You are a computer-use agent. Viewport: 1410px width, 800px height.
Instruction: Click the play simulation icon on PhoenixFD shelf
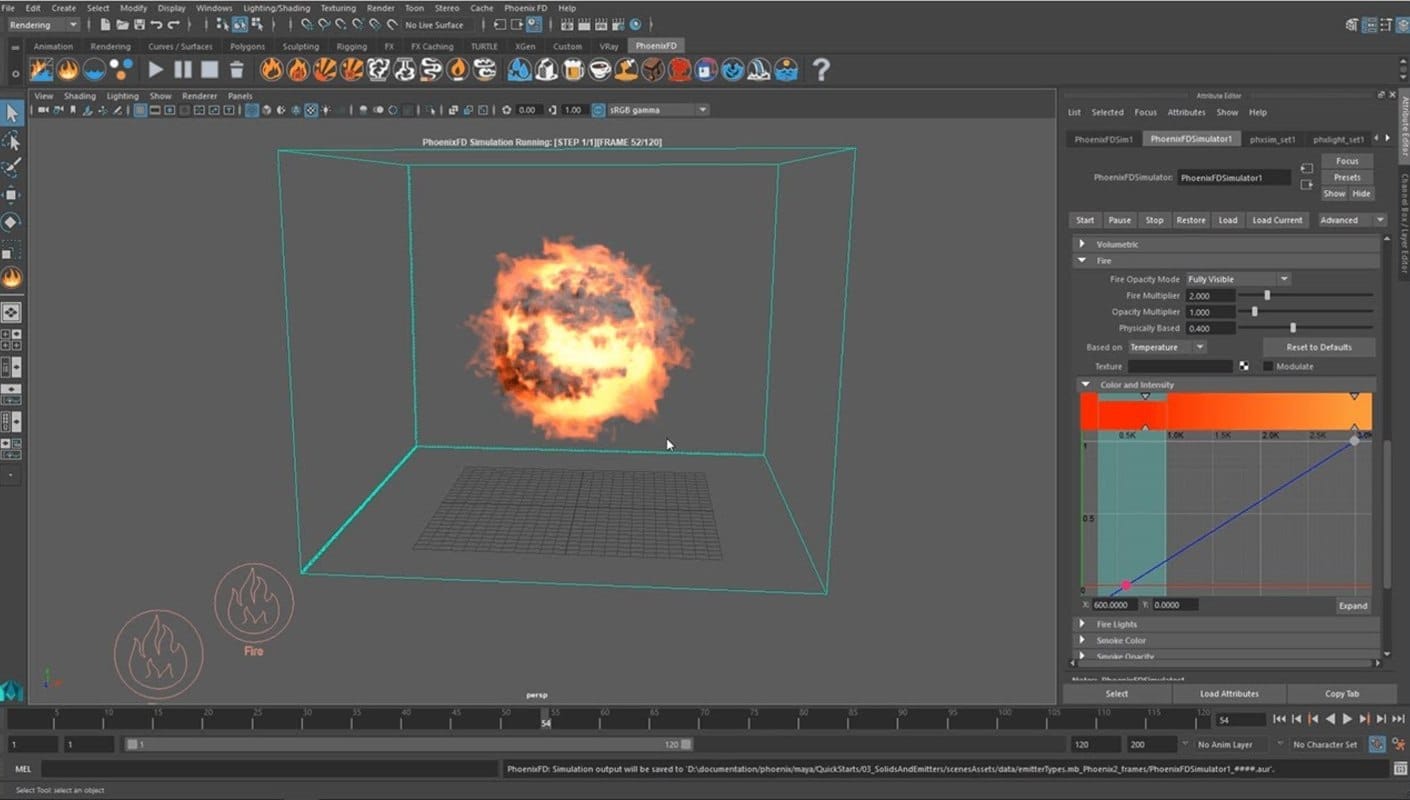coord(156,69)
